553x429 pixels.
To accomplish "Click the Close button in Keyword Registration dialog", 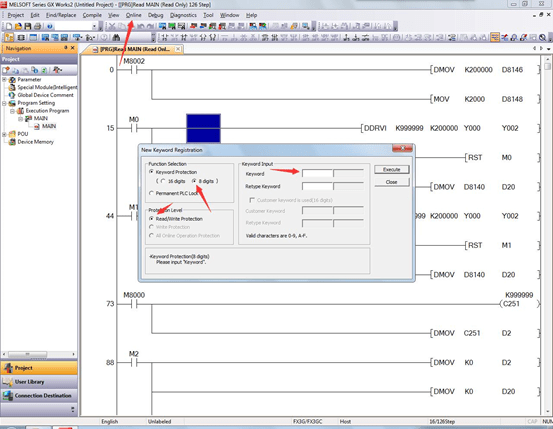I will pos(391,182).
